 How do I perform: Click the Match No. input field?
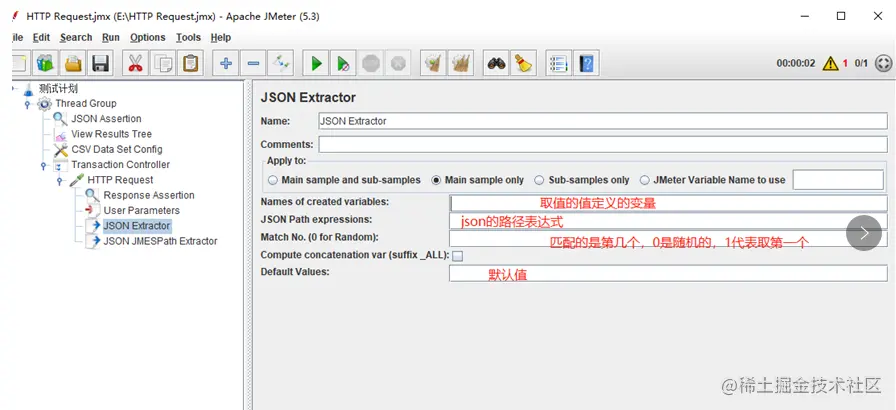[669, 238]
